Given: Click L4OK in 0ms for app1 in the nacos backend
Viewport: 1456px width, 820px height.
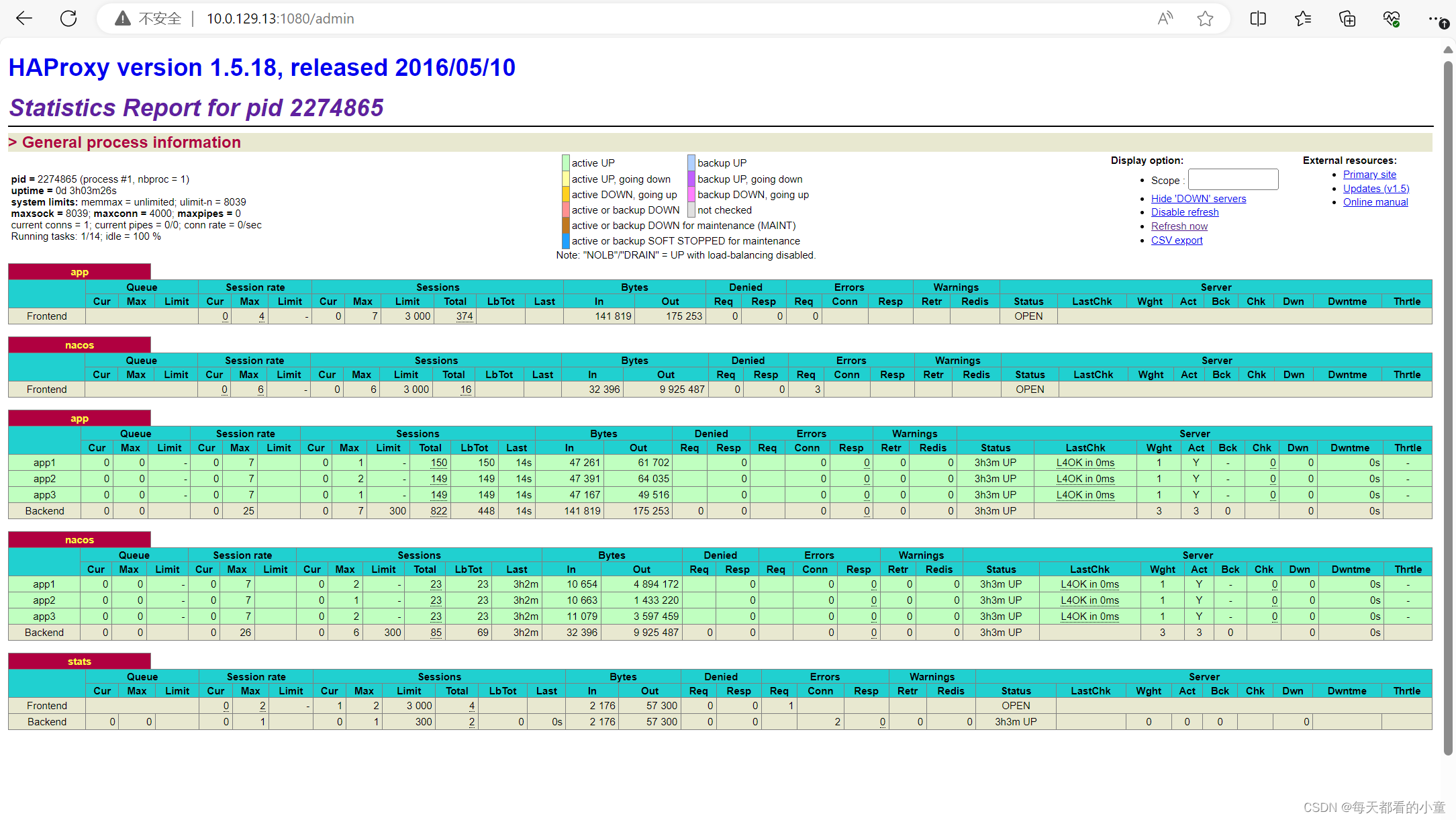Looking at the screenshot, I should coord(1089,584).
